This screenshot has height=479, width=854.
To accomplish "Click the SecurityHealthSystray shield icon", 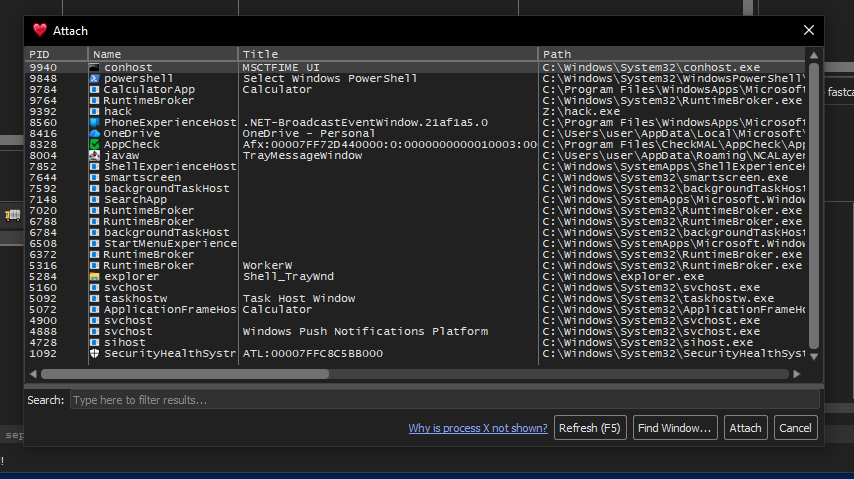I will point(94,353).
